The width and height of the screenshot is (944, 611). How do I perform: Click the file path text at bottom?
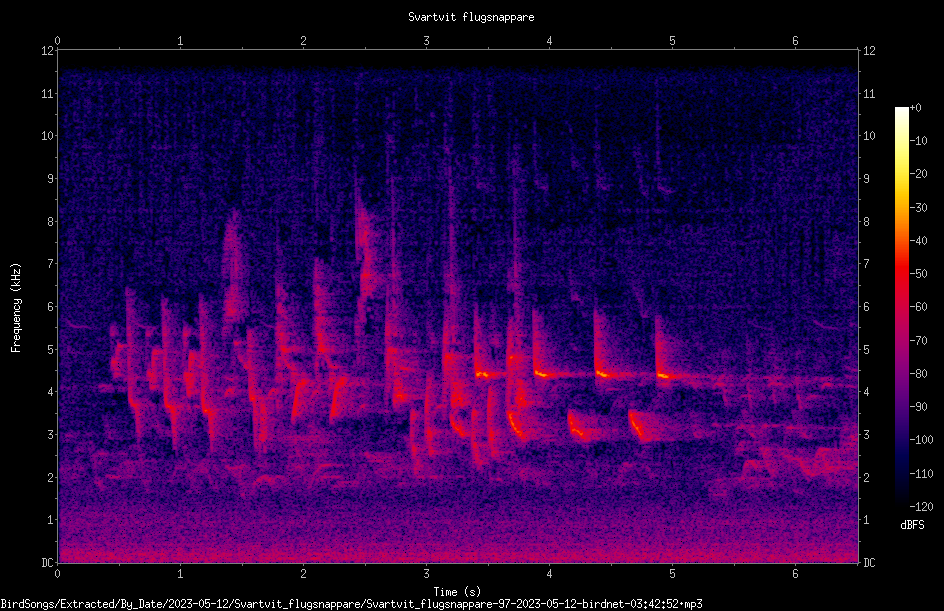(351, 604)
